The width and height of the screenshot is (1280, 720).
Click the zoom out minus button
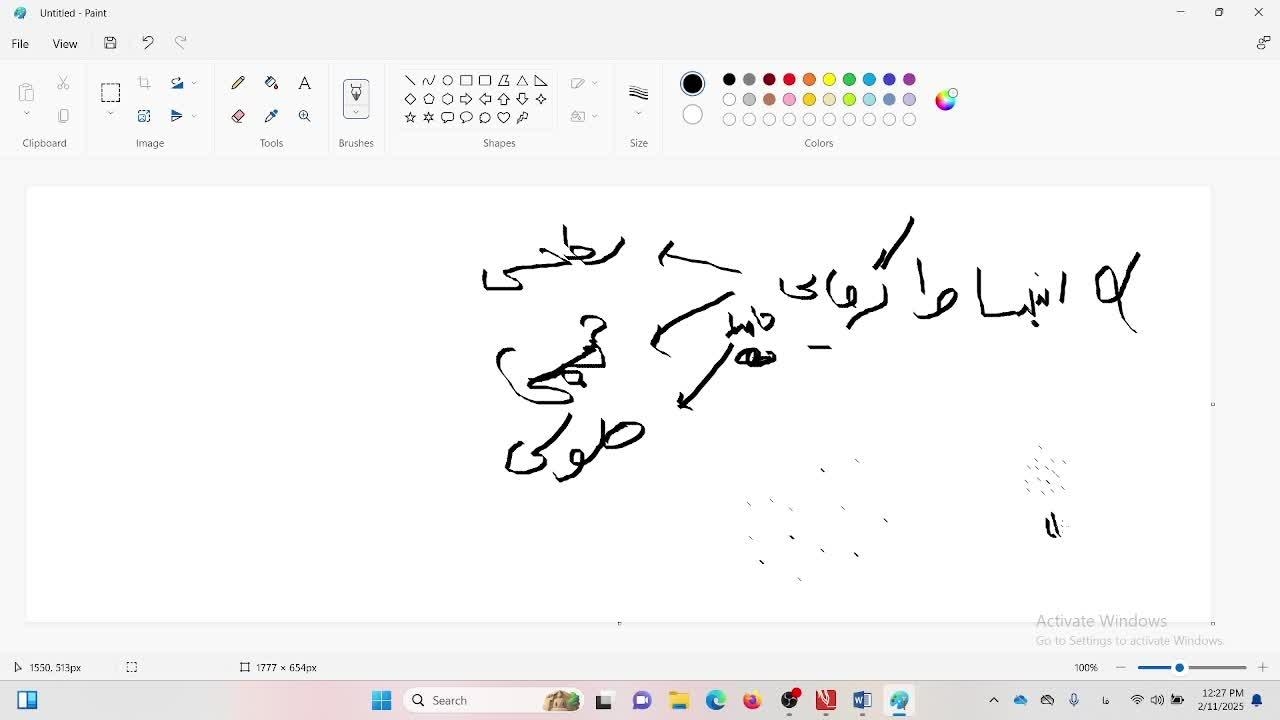[x=1121, y=667]
